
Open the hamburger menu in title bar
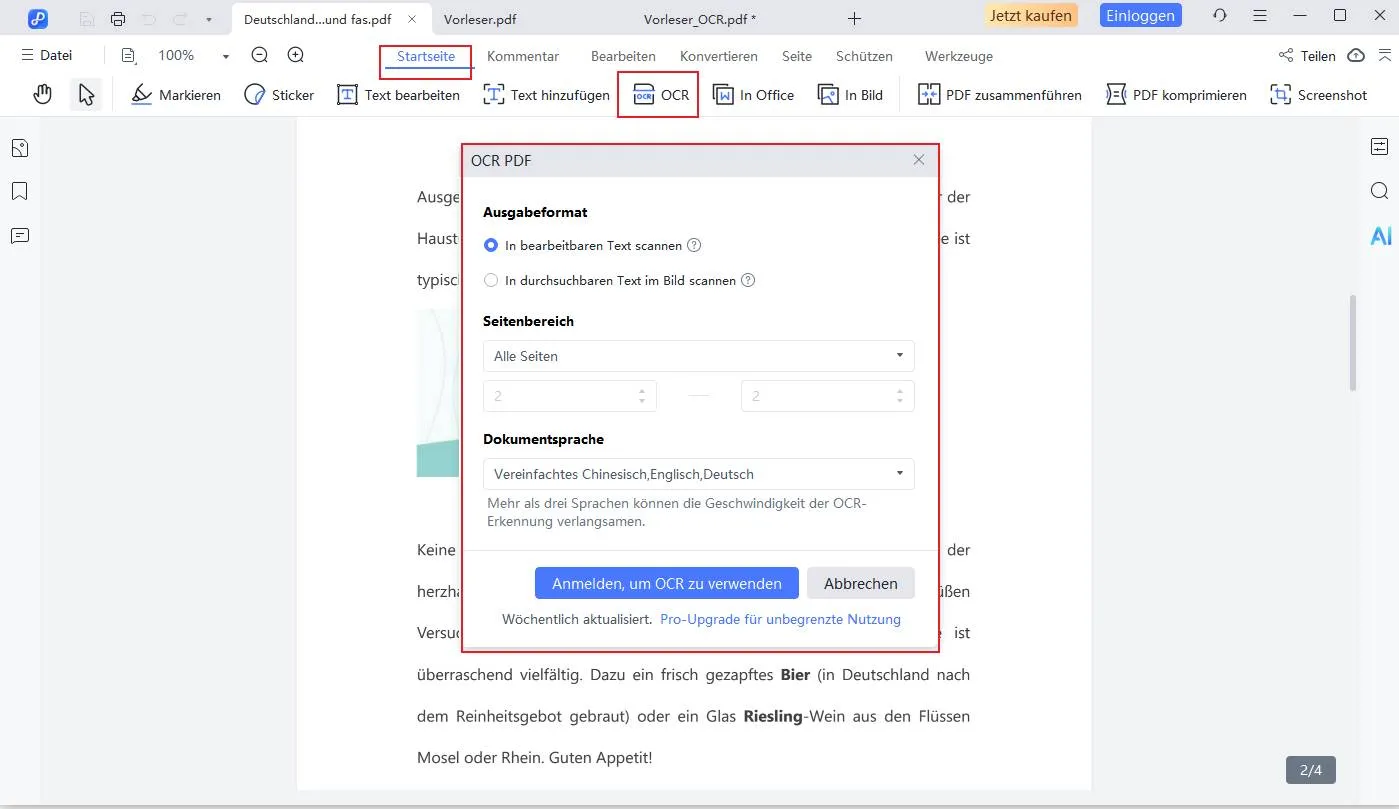point(1260,16)
